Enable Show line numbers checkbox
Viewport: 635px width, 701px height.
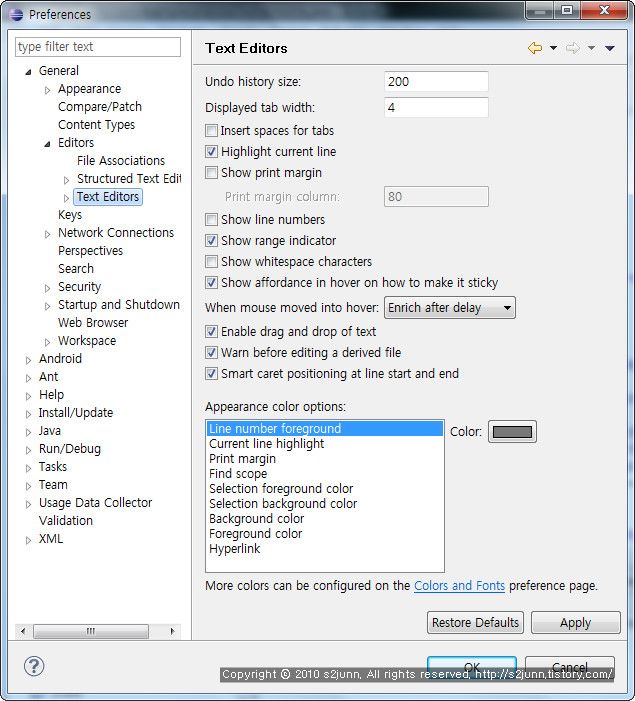click(211, 220)
